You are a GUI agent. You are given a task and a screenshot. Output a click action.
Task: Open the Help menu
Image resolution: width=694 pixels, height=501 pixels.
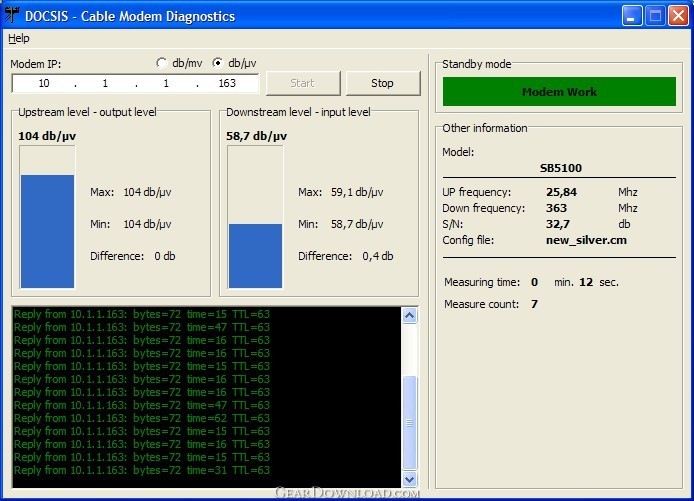(19, 39)
